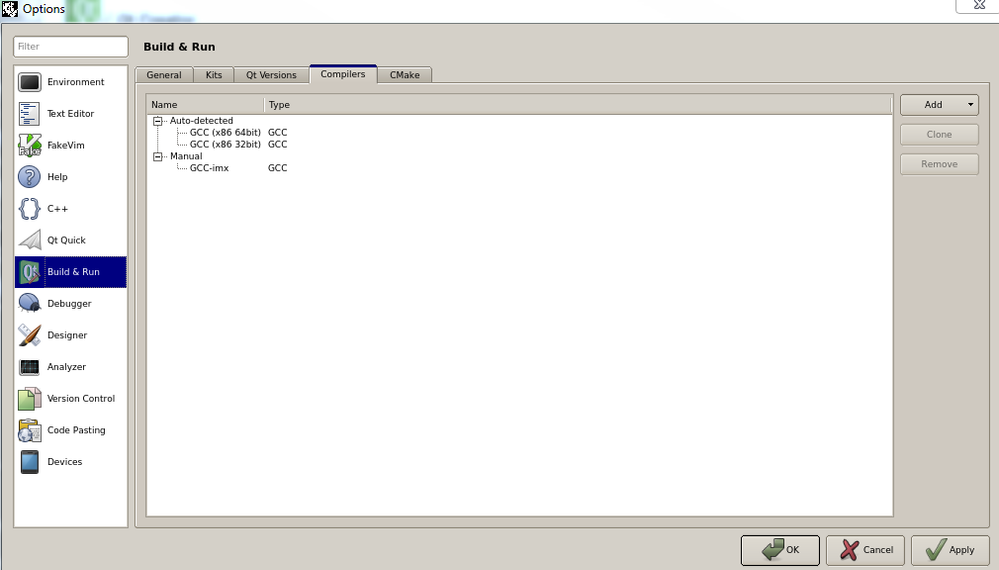Screen dimensions: 999x570
Task: Click the Name column header
Action: (205, 105)
